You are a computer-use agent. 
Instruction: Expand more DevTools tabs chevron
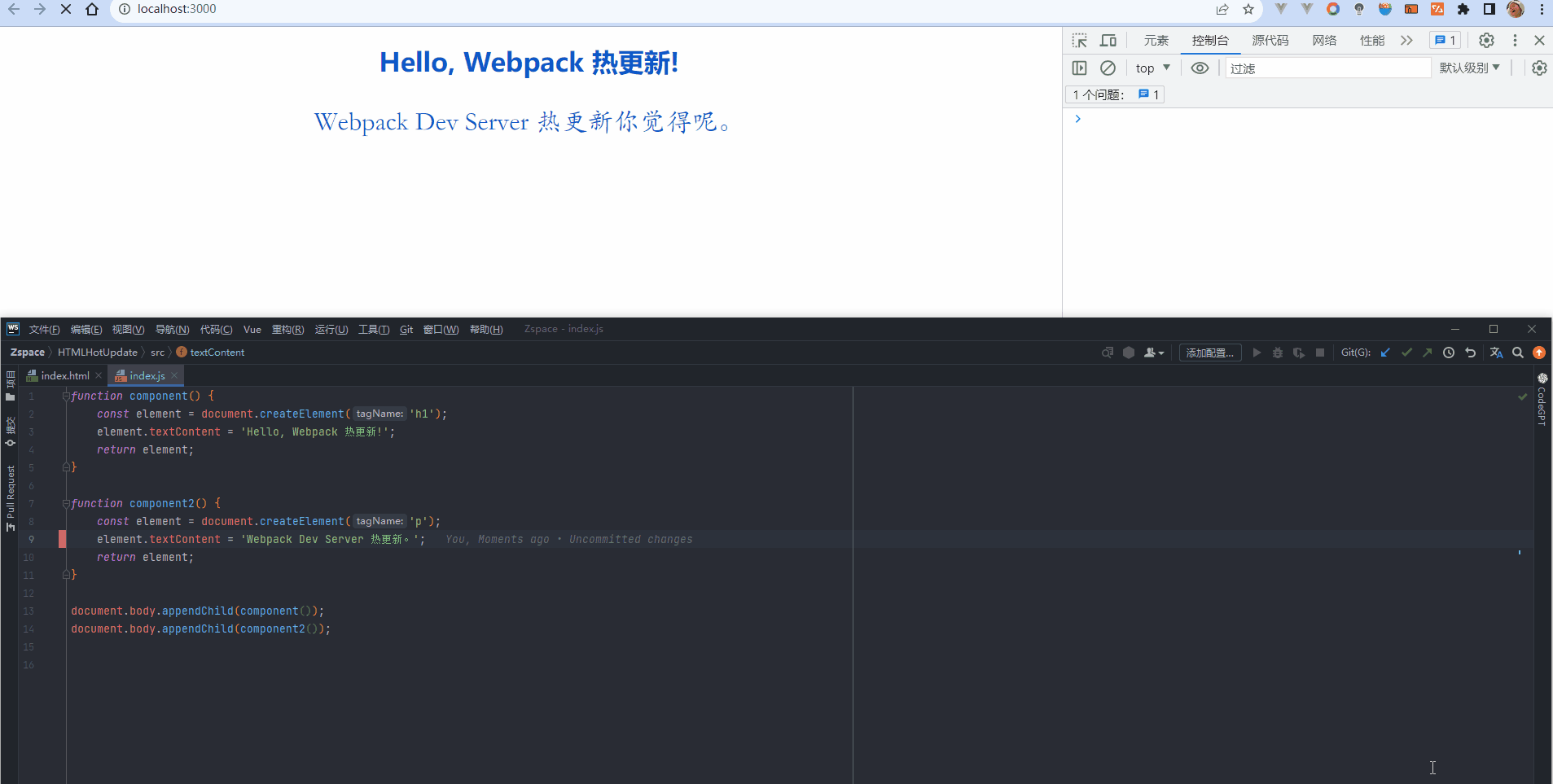click(1406, 41)
